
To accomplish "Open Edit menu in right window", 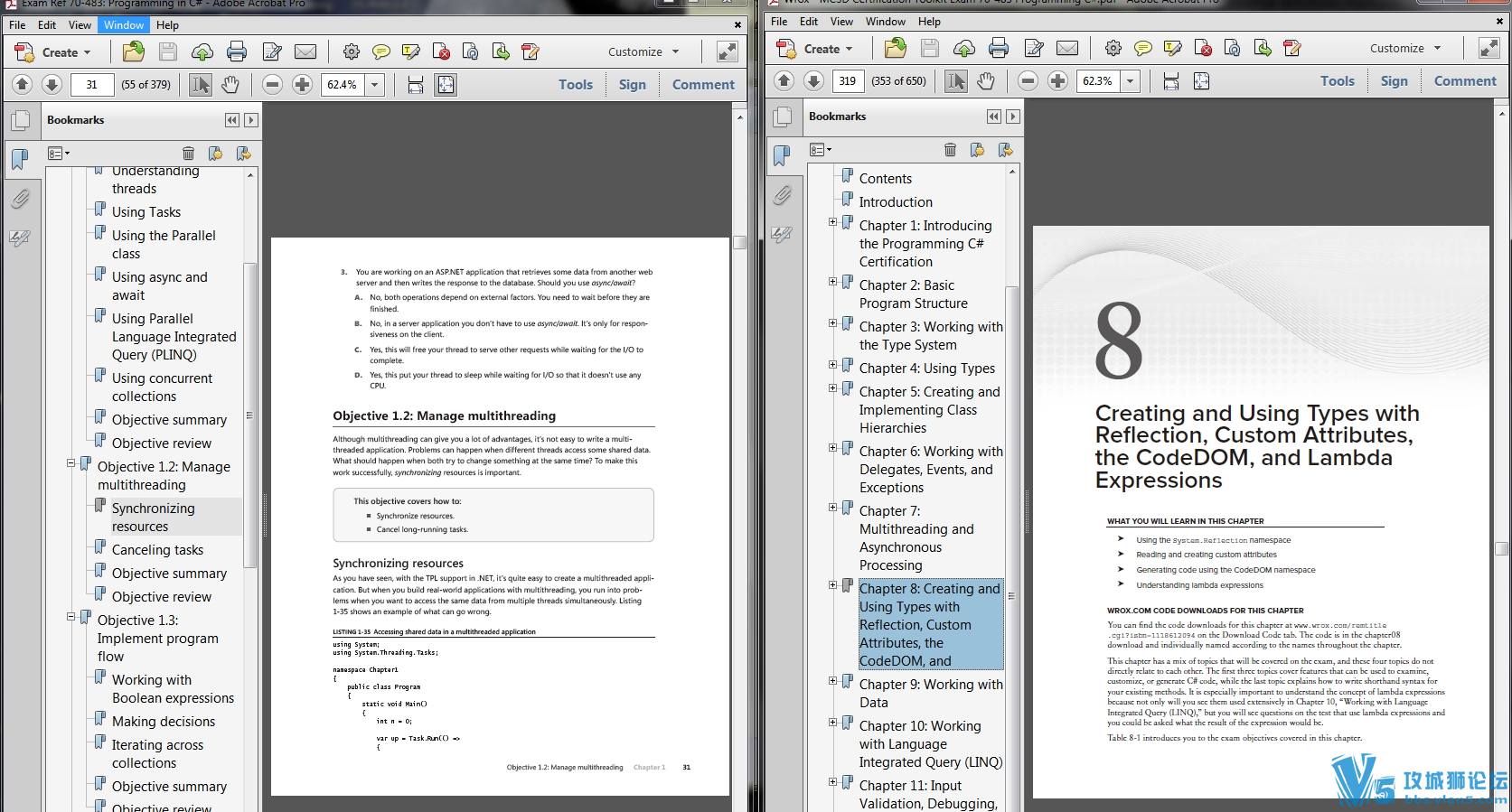I will tap(809, 21).
